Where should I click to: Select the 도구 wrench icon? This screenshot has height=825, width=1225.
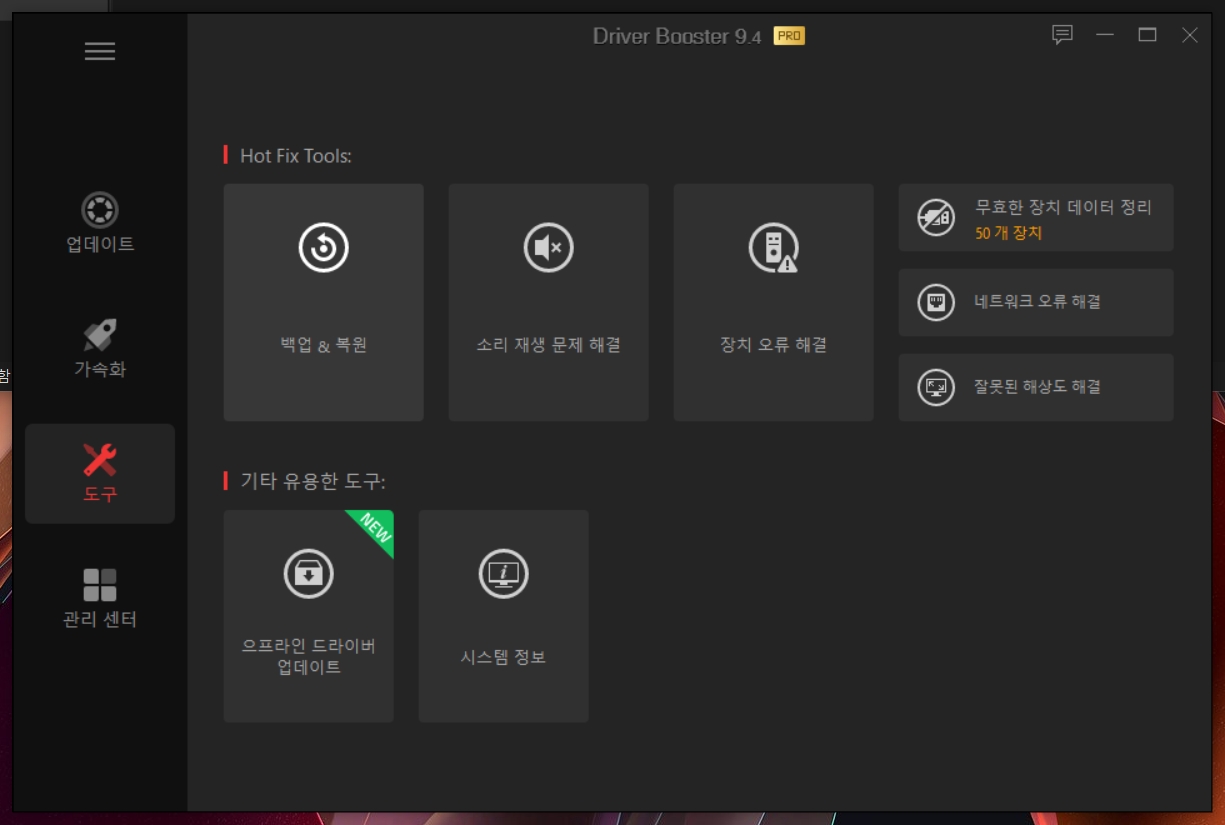point(100,460)
